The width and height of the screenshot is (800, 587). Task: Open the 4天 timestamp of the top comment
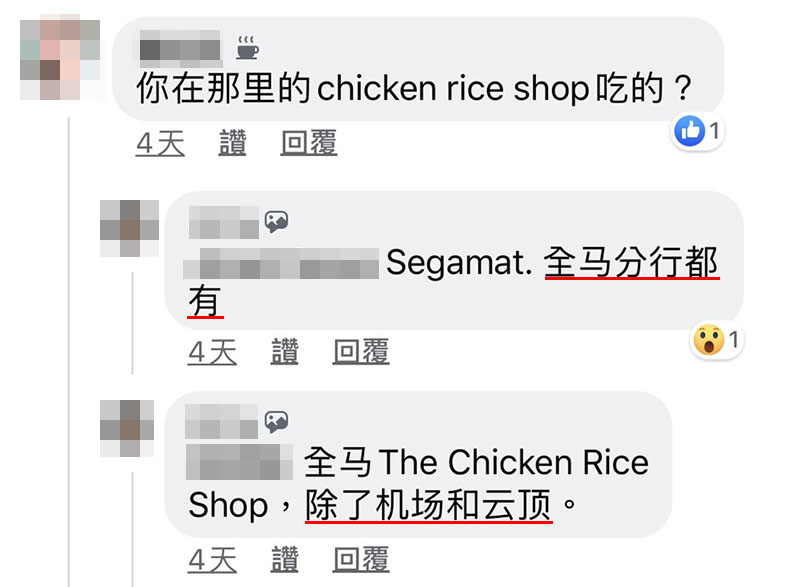point(160,143)
